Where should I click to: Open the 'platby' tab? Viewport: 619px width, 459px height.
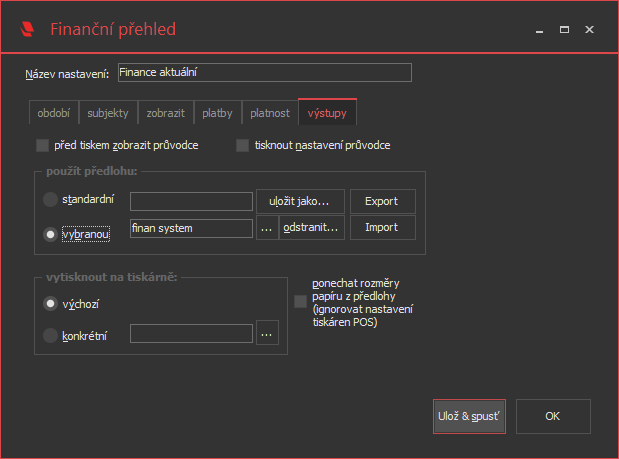217,113
